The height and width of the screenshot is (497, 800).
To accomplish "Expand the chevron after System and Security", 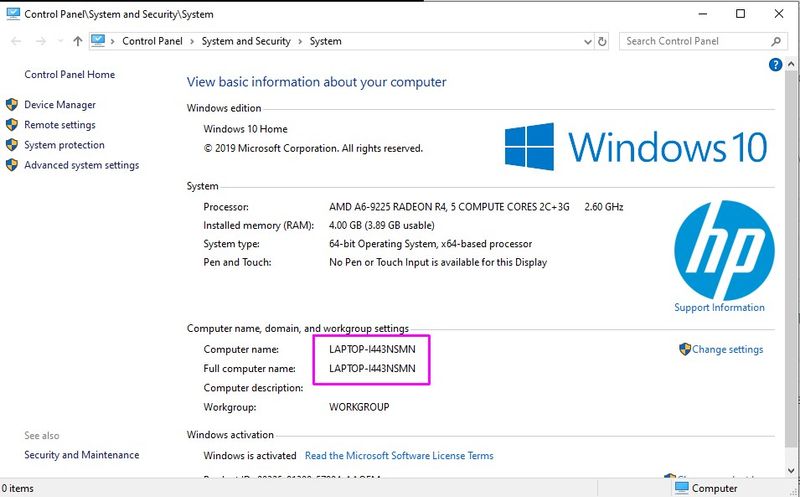I will [301, 41].
